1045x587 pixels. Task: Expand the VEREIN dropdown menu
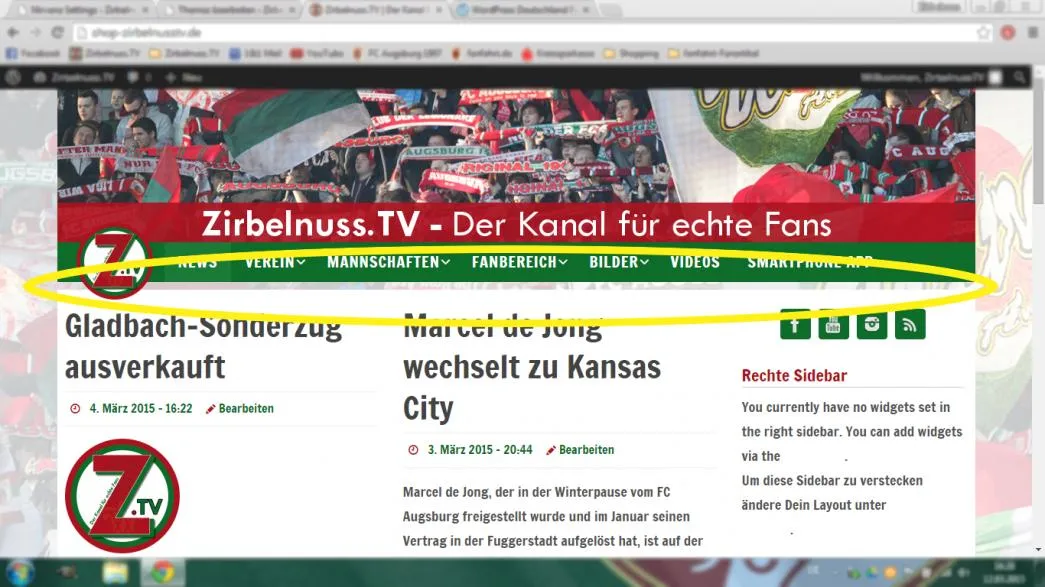tap(275, 263)
